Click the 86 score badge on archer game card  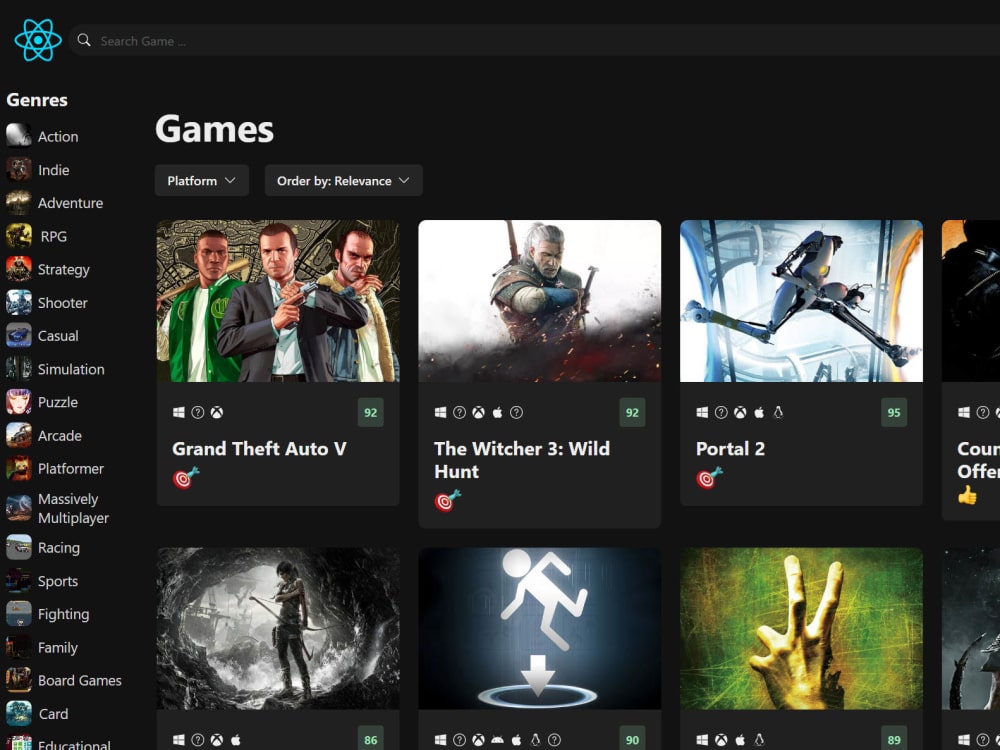371,740
